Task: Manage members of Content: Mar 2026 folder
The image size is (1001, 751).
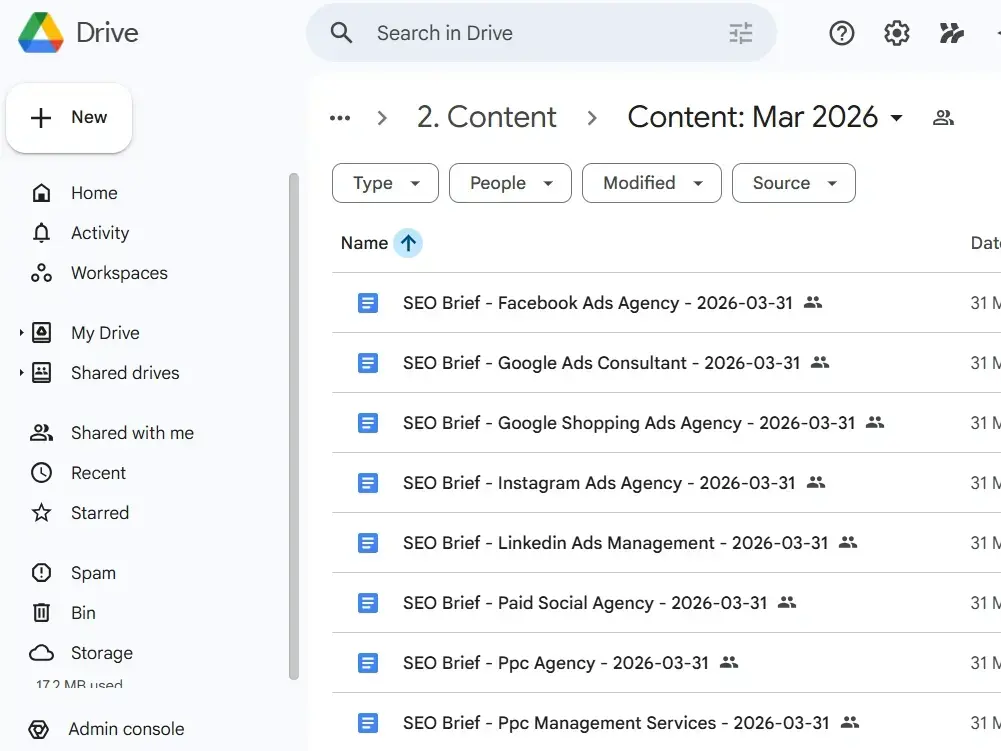Action: [942, 117]
